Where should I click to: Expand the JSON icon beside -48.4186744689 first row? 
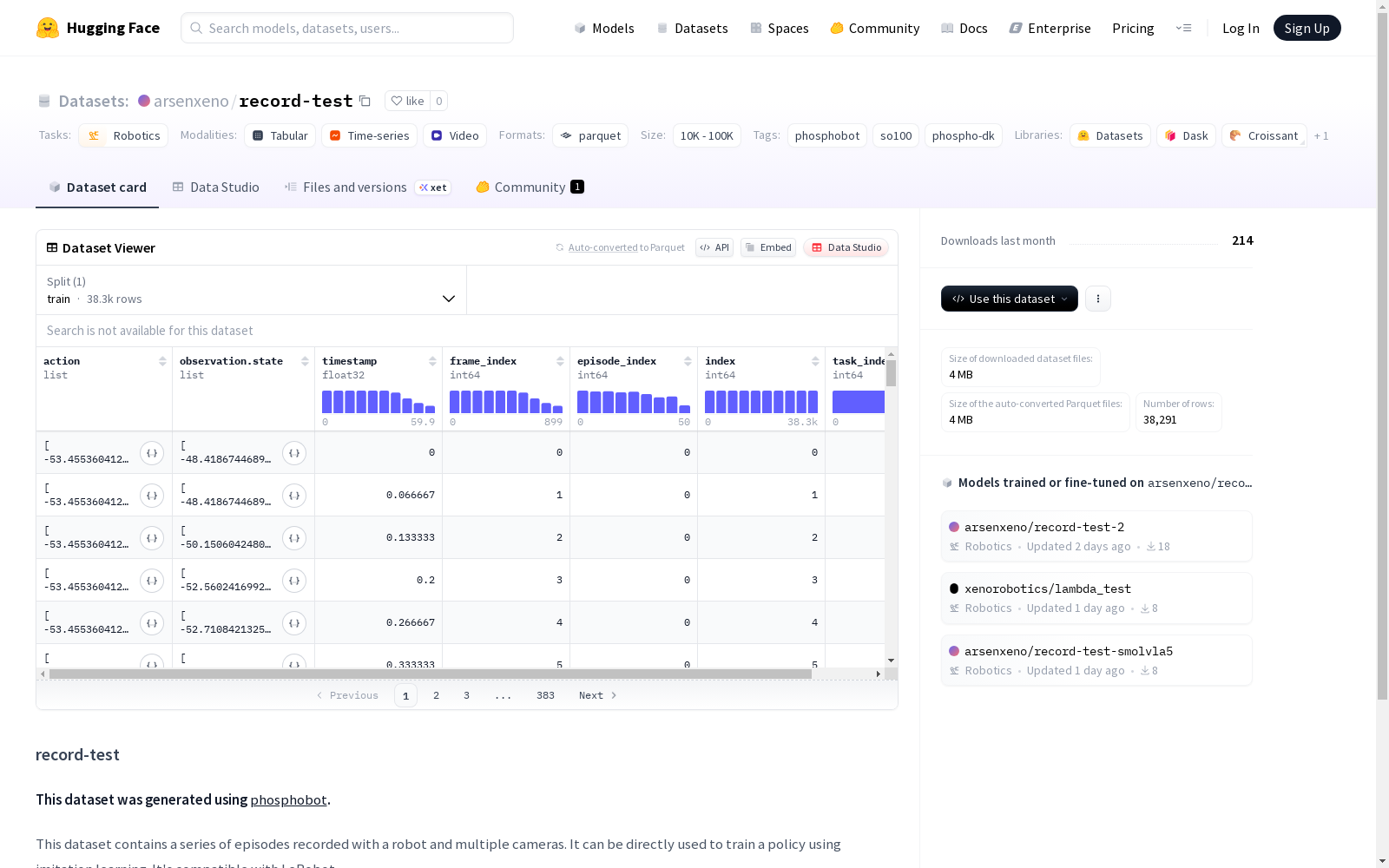coord(294,453)
